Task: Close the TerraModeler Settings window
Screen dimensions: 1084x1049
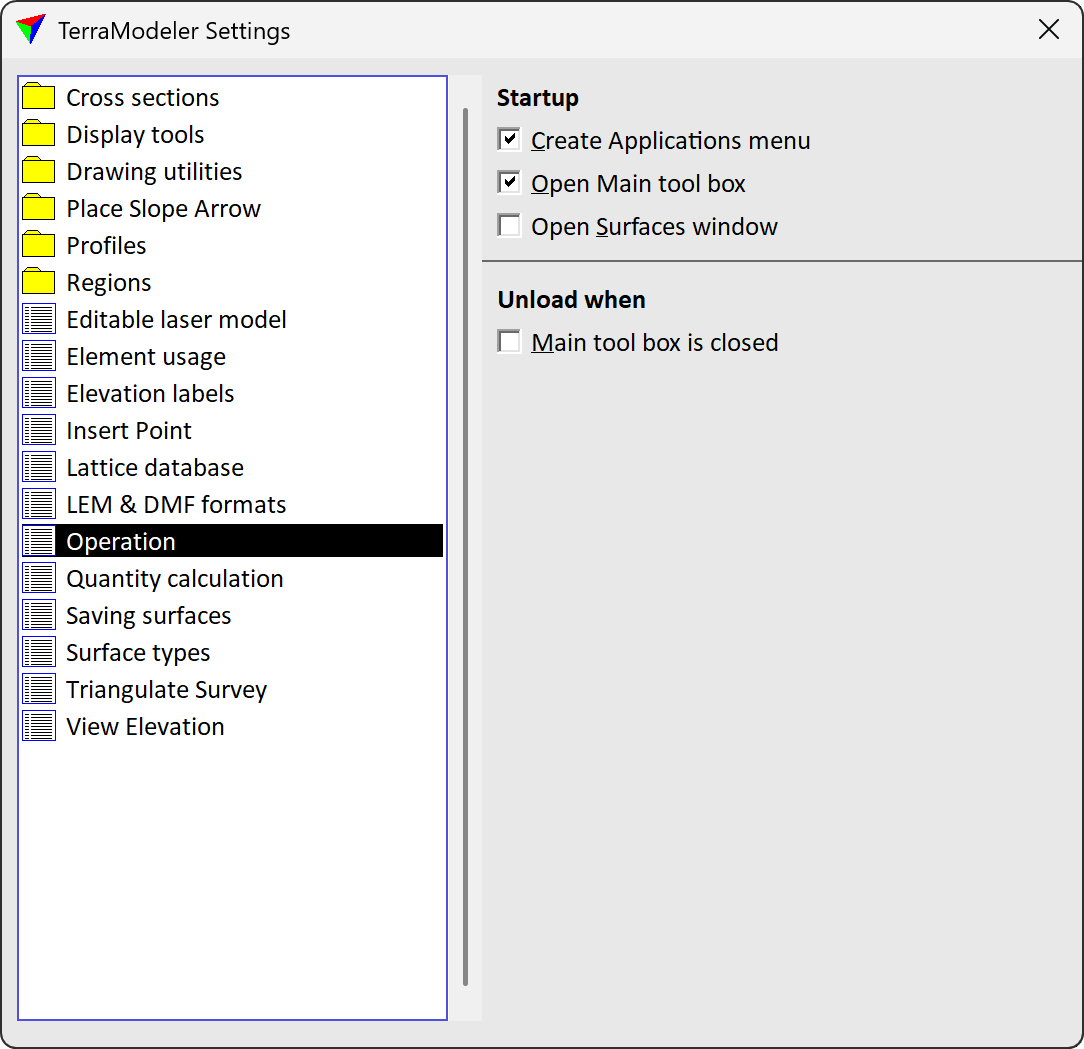Action: (1049, 29)
